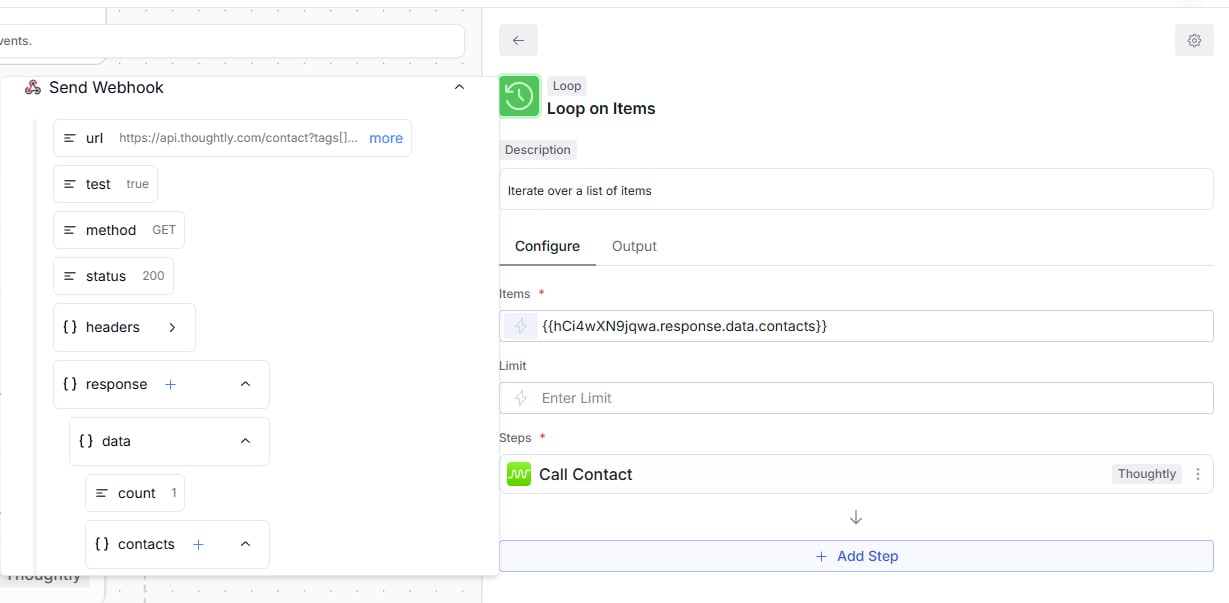
Task: Open workflow settings via gear icon
Action: click(1193, 40)
